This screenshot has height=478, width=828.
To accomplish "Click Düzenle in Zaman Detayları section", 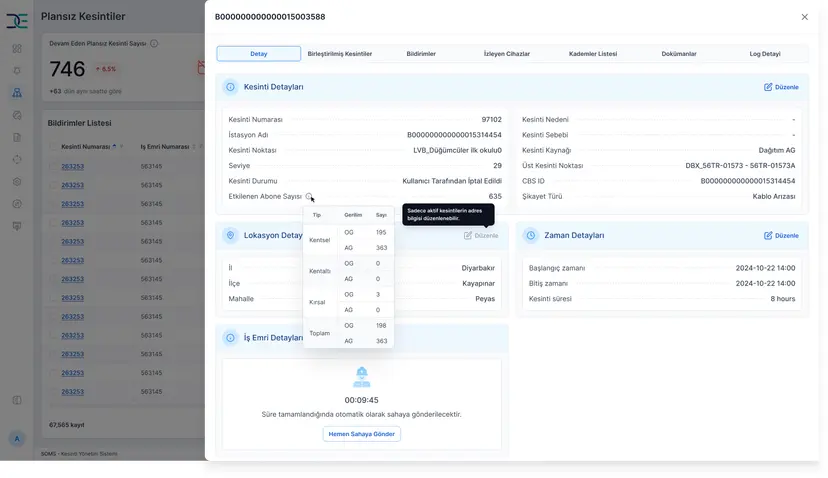I will click(x=782, y=236).
